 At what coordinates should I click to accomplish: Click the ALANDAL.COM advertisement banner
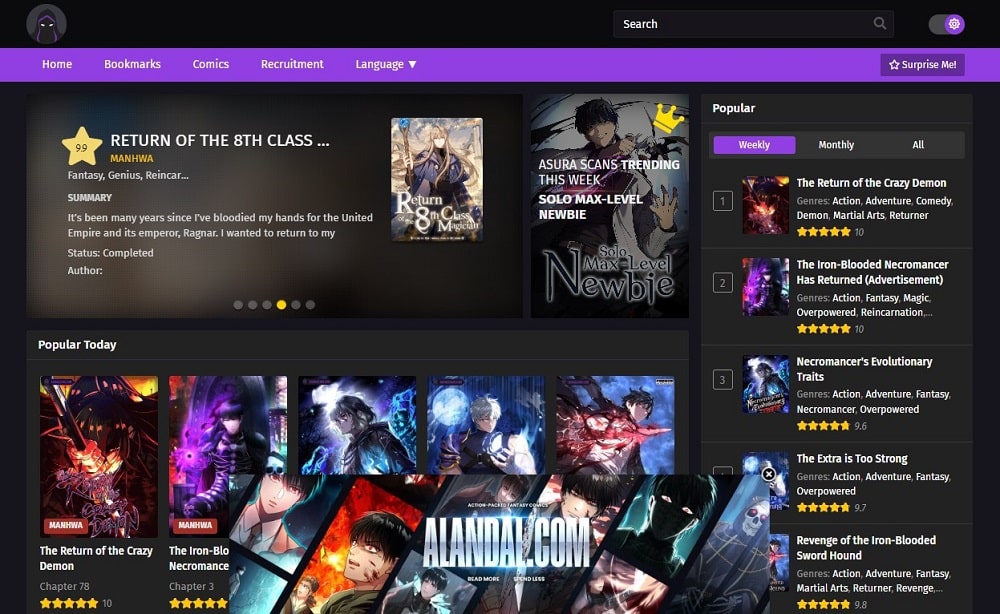(x=499, y=544)
